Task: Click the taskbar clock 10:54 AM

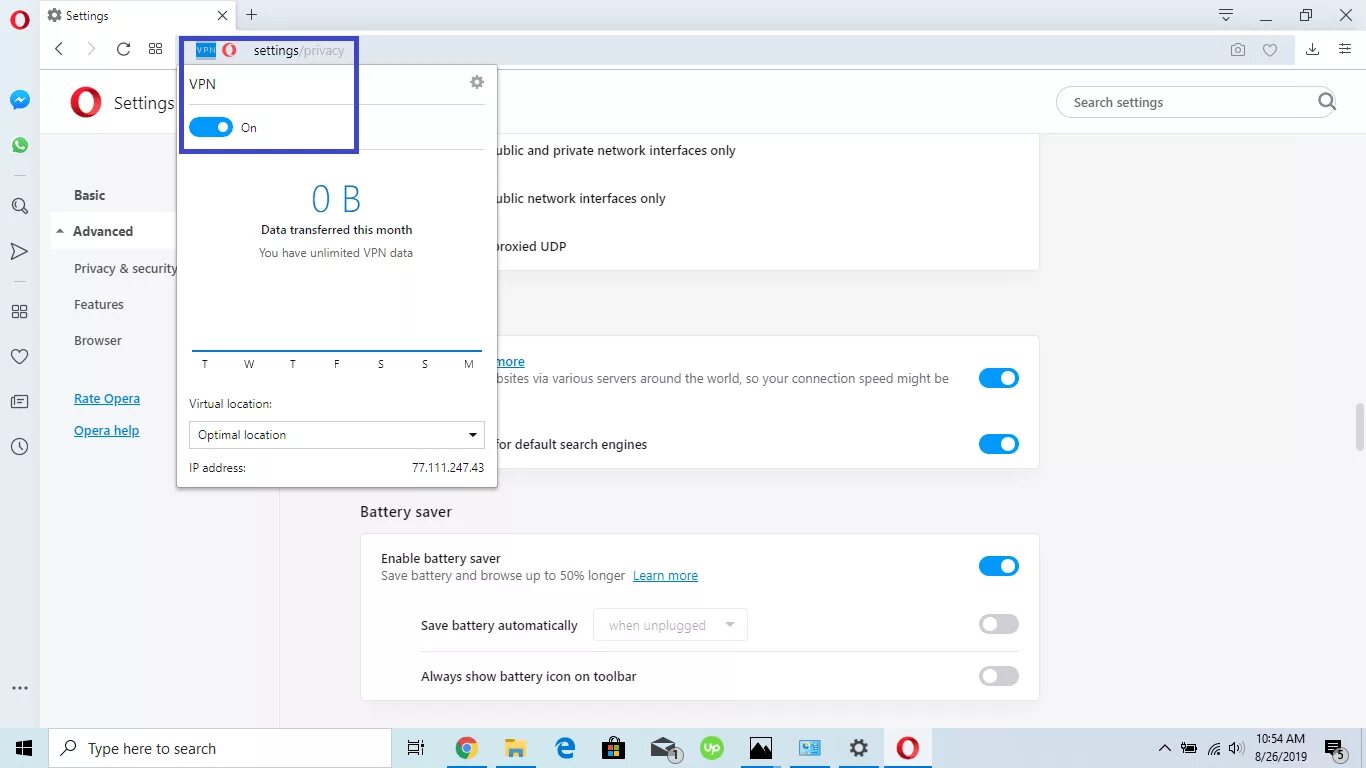Action: pyautogui.click(x=1280, y=739)
